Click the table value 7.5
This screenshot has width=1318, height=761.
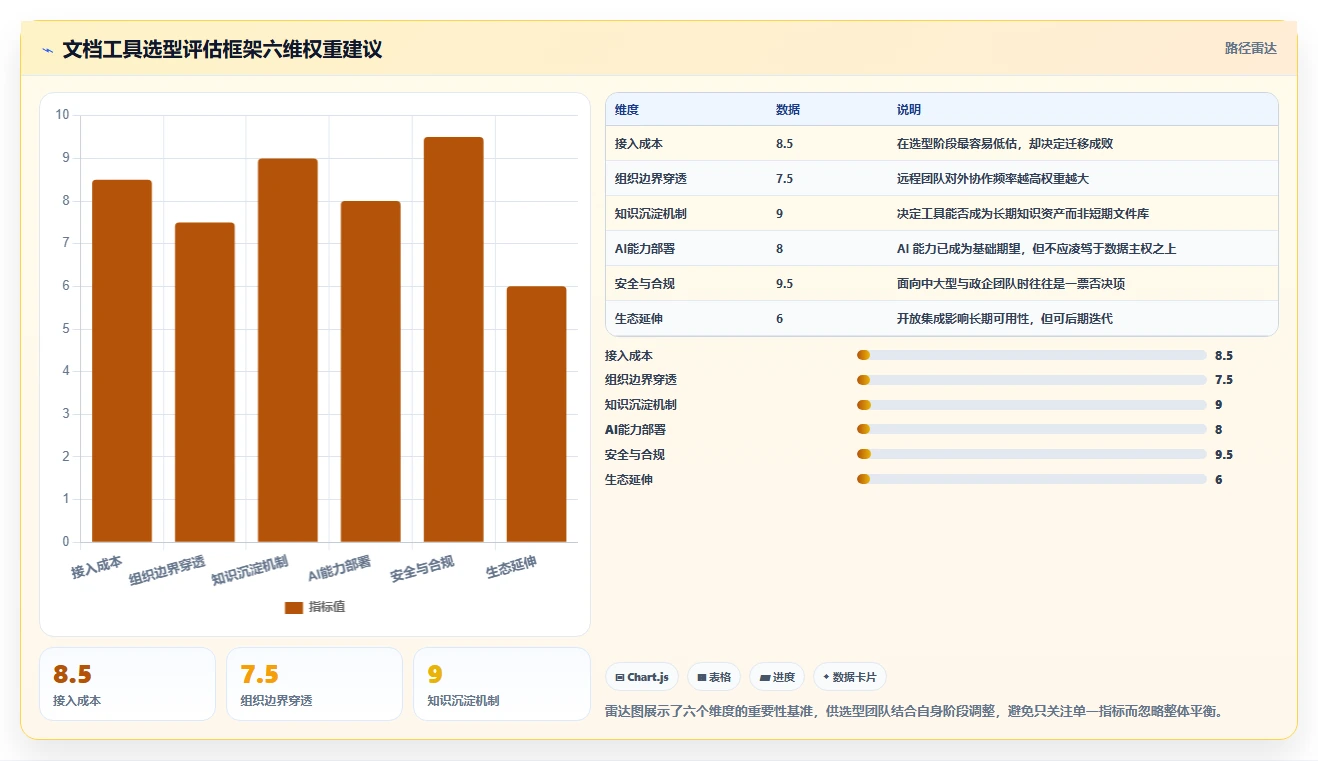pyautogui.click(x=785, y=179)
